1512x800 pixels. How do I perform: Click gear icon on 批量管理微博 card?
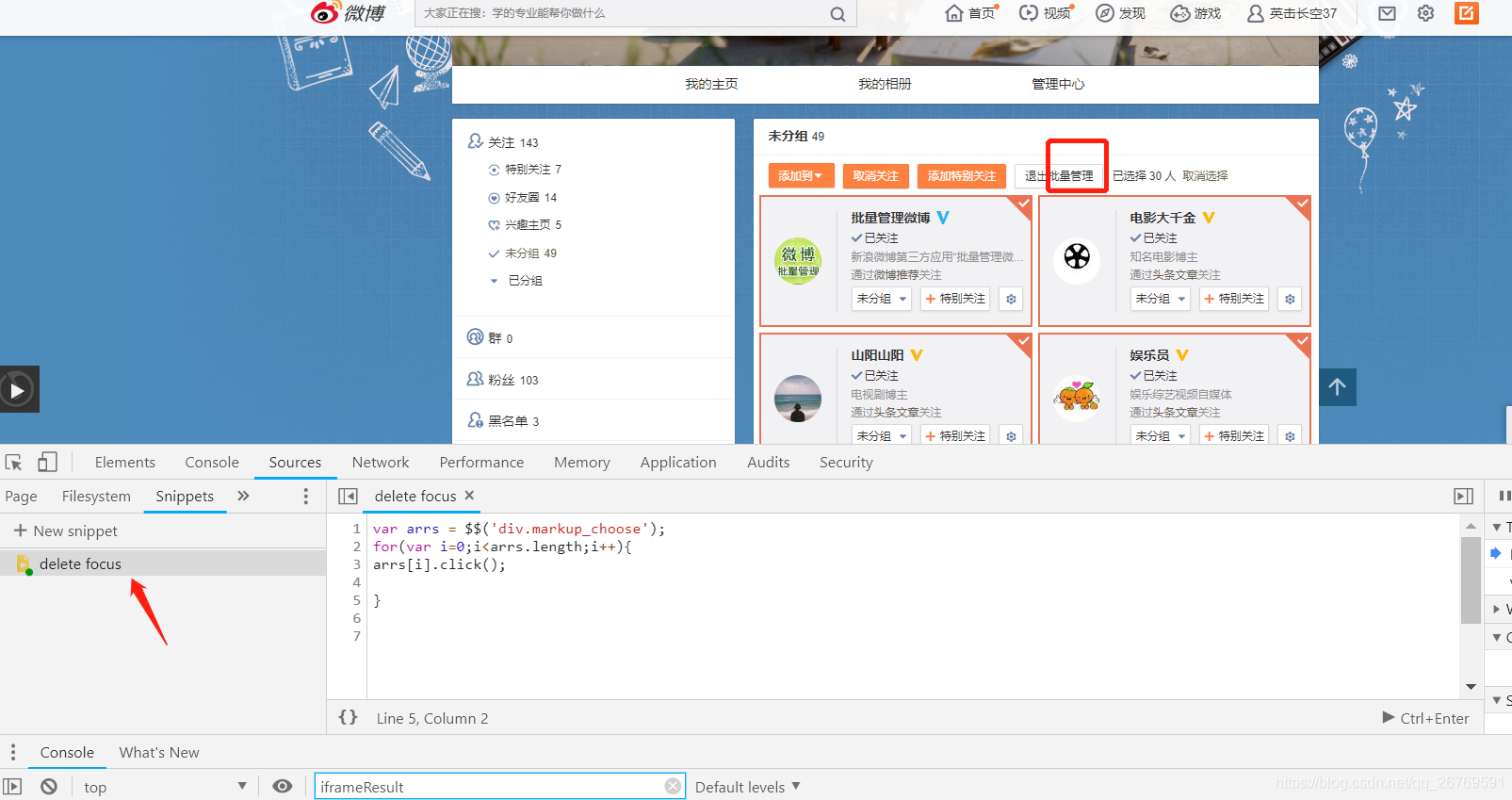point(1011,299)
